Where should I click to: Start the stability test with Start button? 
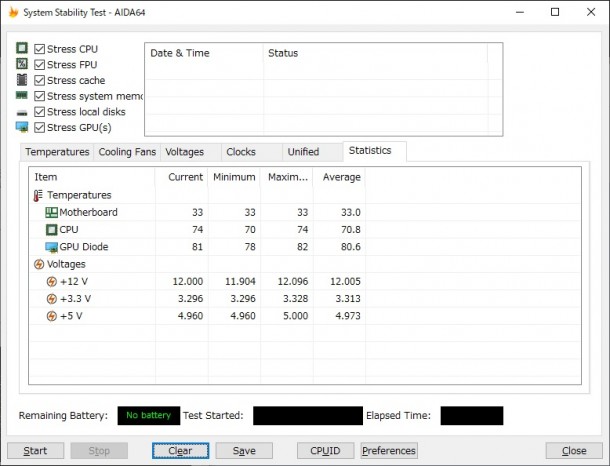pyautogui.click(x=35, y=450)
